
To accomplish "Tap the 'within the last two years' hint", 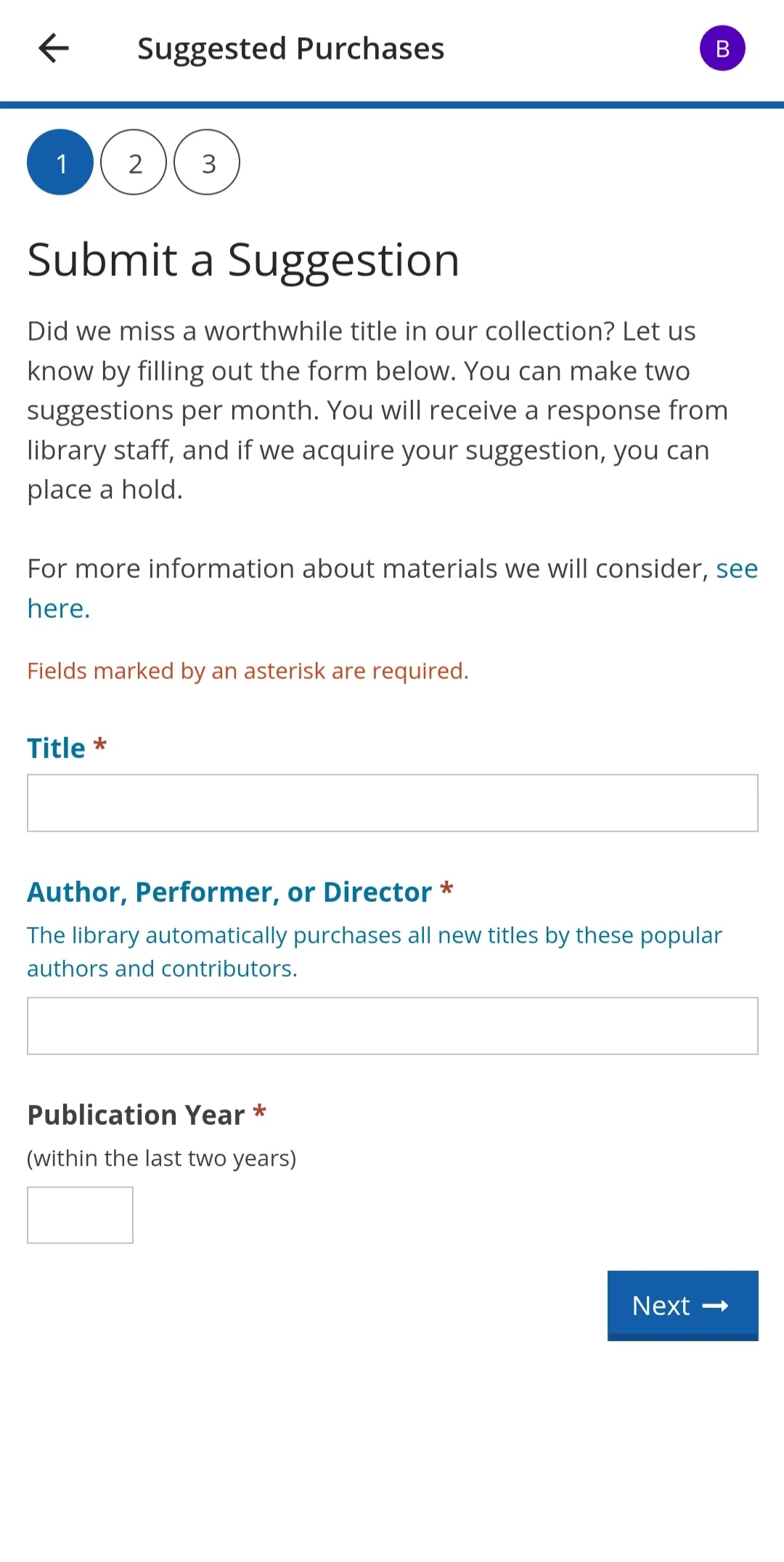I will point(161,1158).
